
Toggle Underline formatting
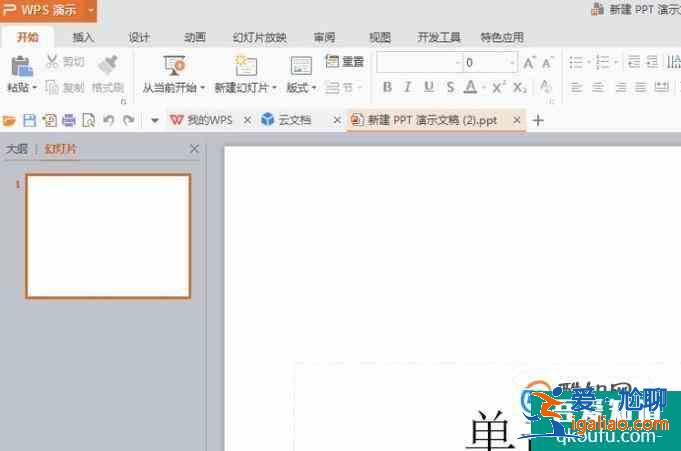click(x=429, y=87)
